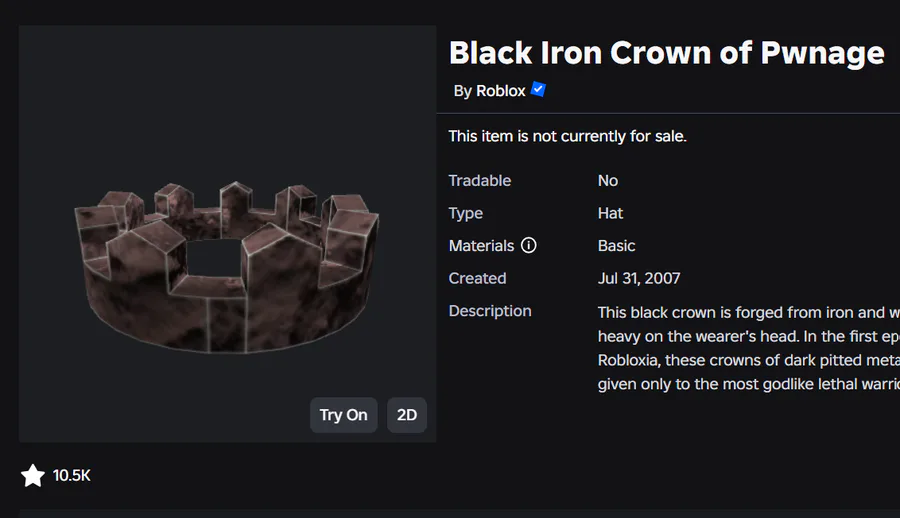900x518 pixels.
Task: Click the info icon next to Materials
Action: click(529, 246)
